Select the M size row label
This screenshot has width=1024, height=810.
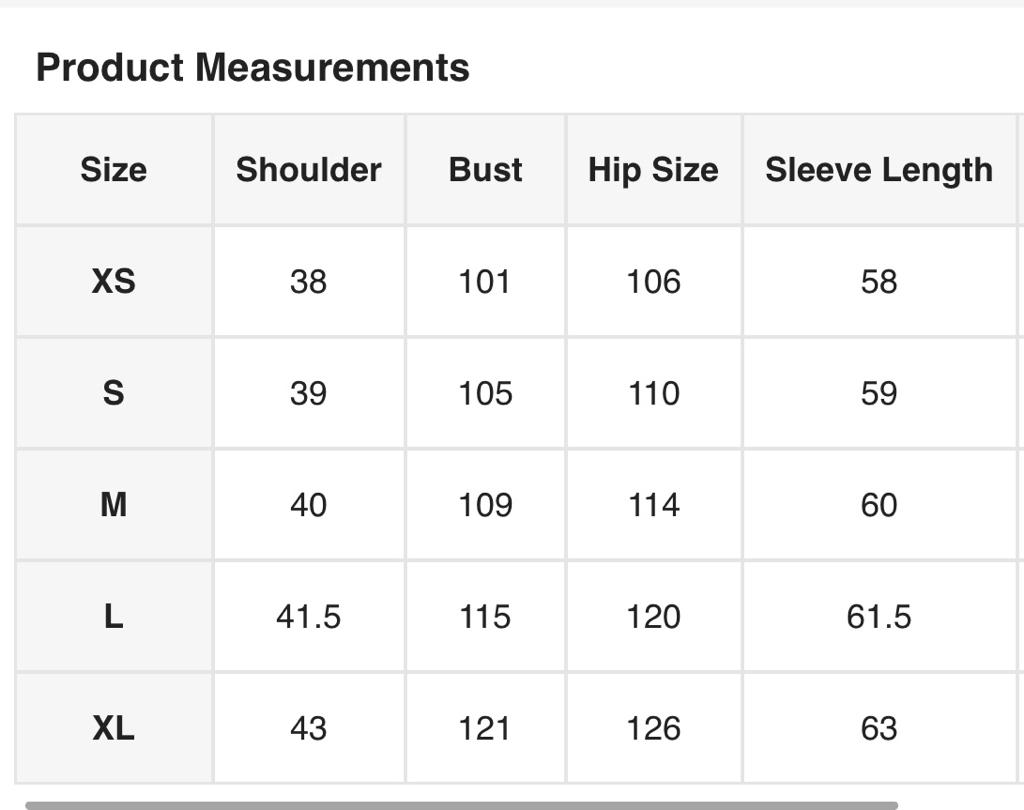(114, 505)
